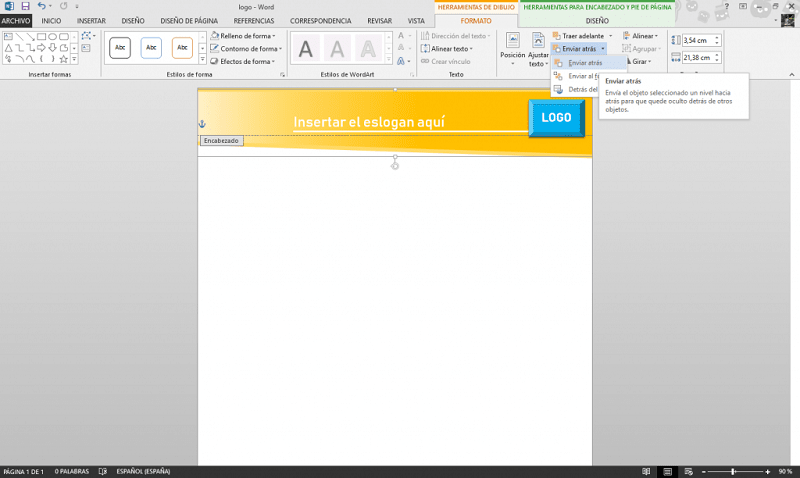Choose the right block arrow shape
Image resolution: width=800 pixels, height=478 pixels.
41,47
